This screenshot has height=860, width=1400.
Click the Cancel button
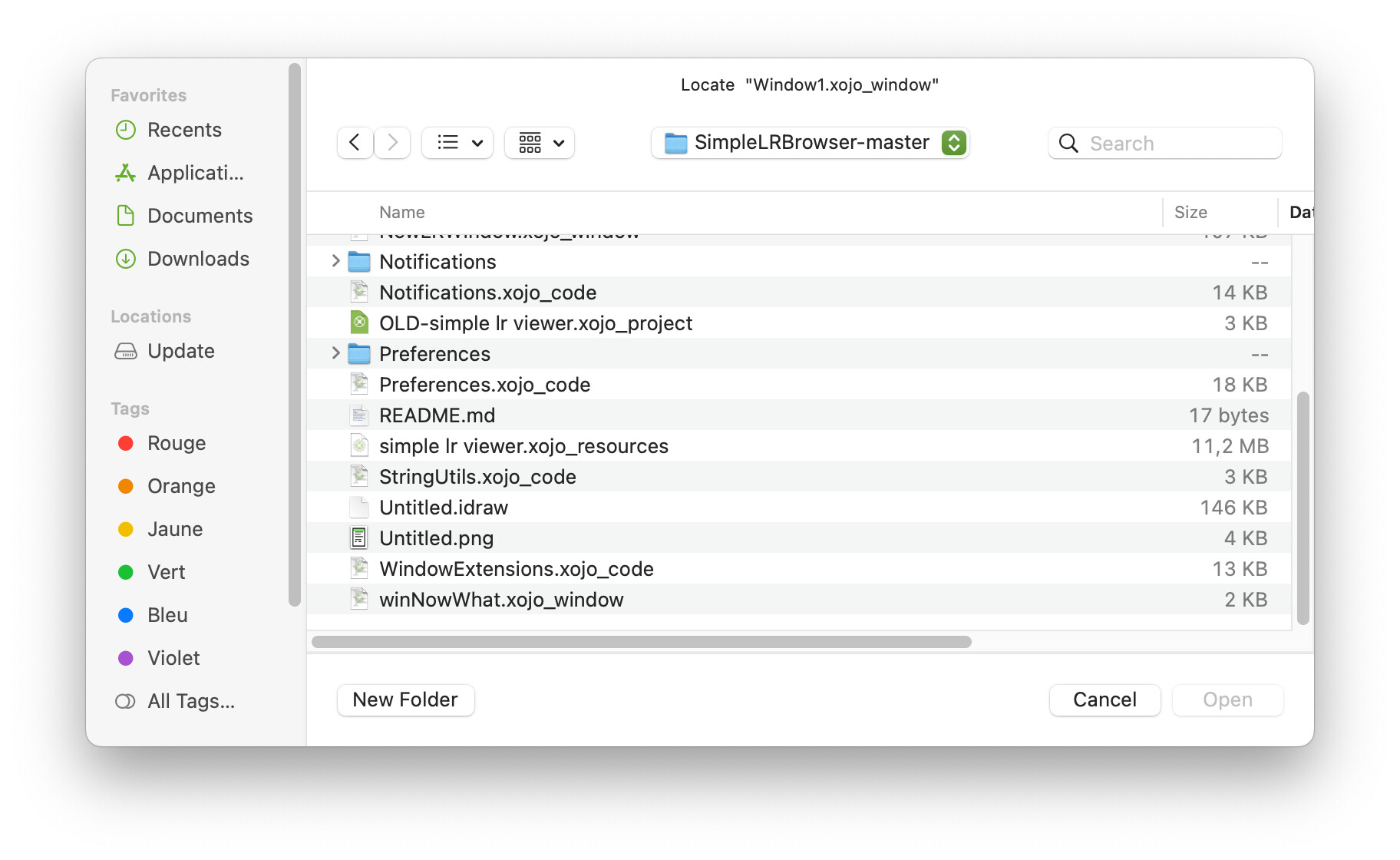point(1104,700)
